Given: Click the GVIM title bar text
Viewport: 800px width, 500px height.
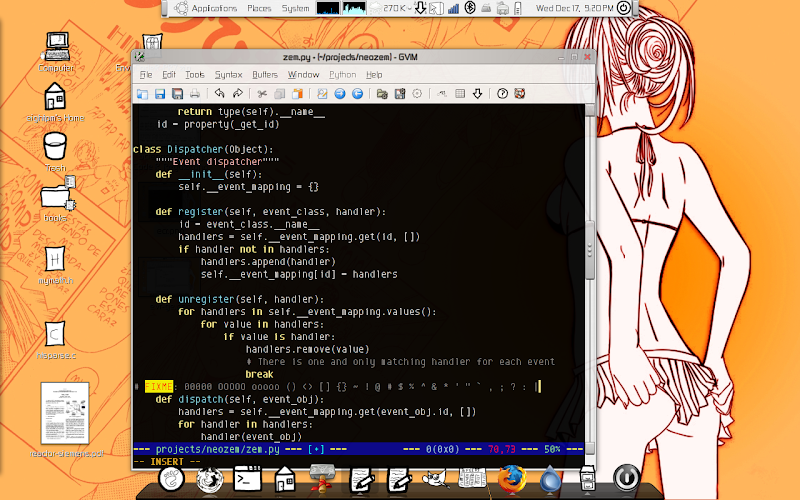Looking at the screenshot, I should 350,57.
